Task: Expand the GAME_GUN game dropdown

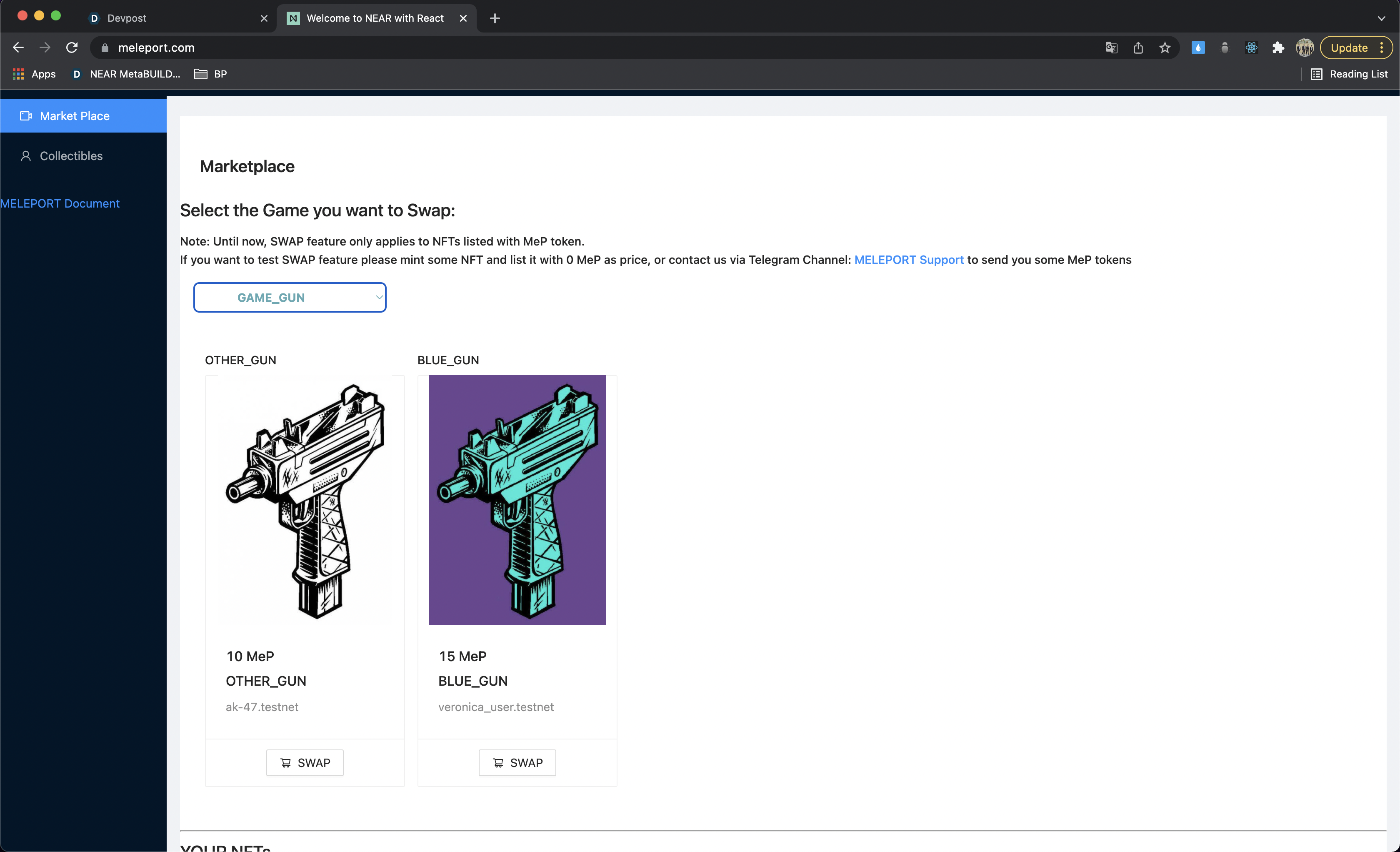Action: 290,297
